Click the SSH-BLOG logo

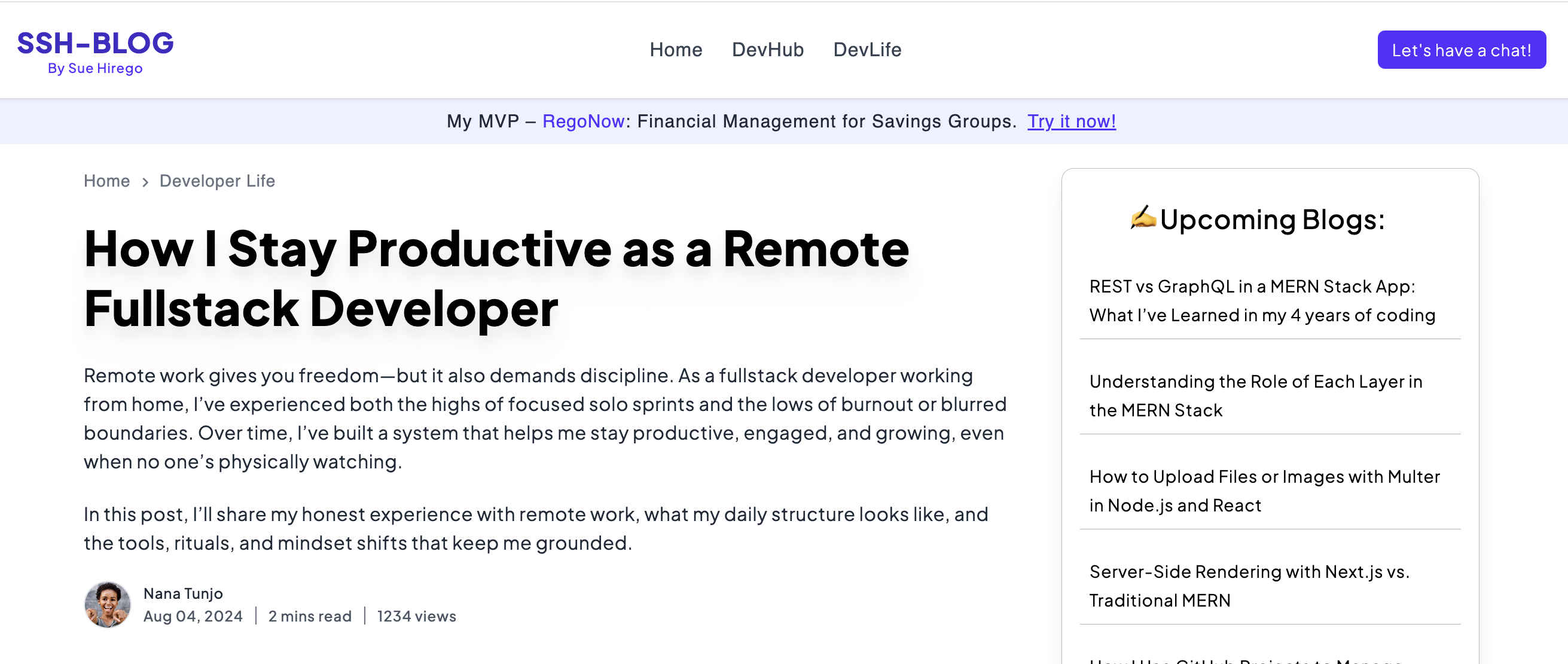(x=95, y=44)
